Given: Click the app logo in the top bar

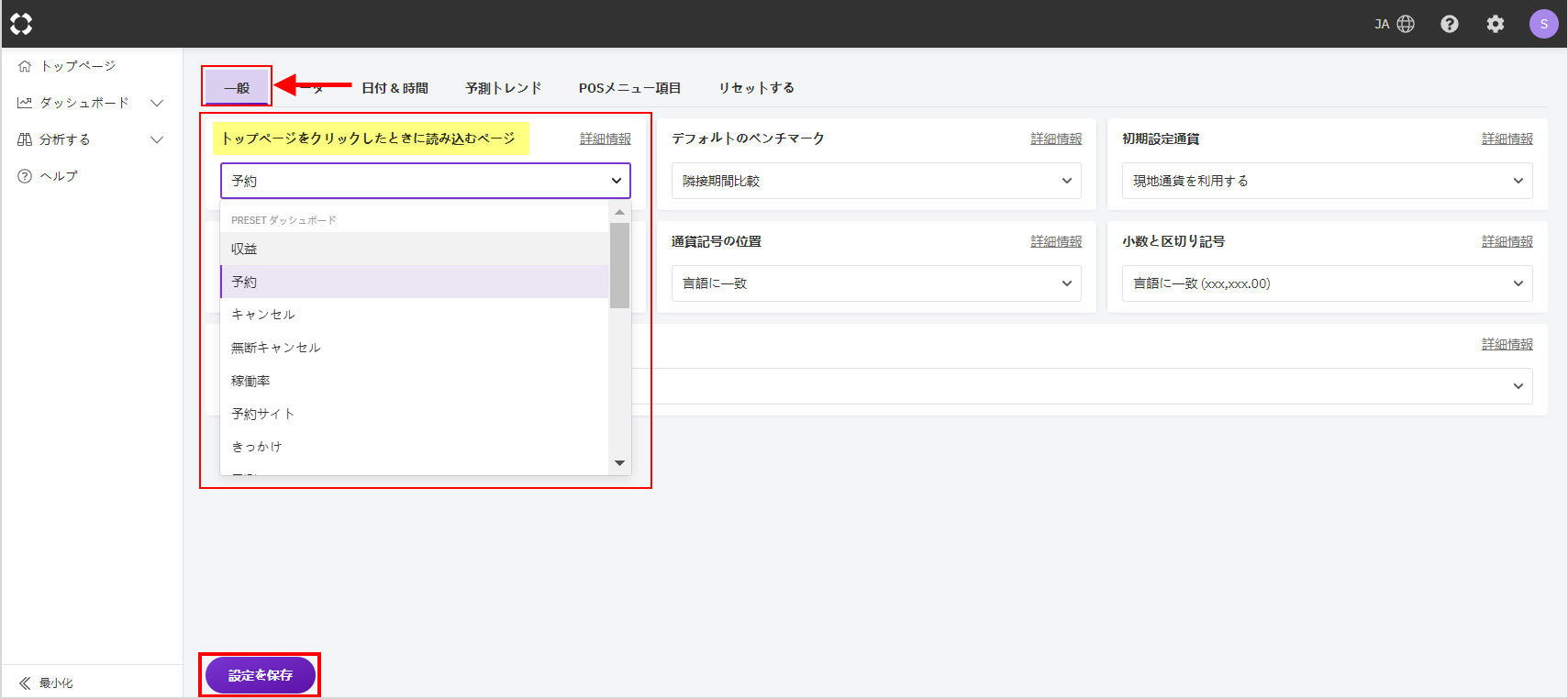Looking at the screenshot, I should pos(21,24).
